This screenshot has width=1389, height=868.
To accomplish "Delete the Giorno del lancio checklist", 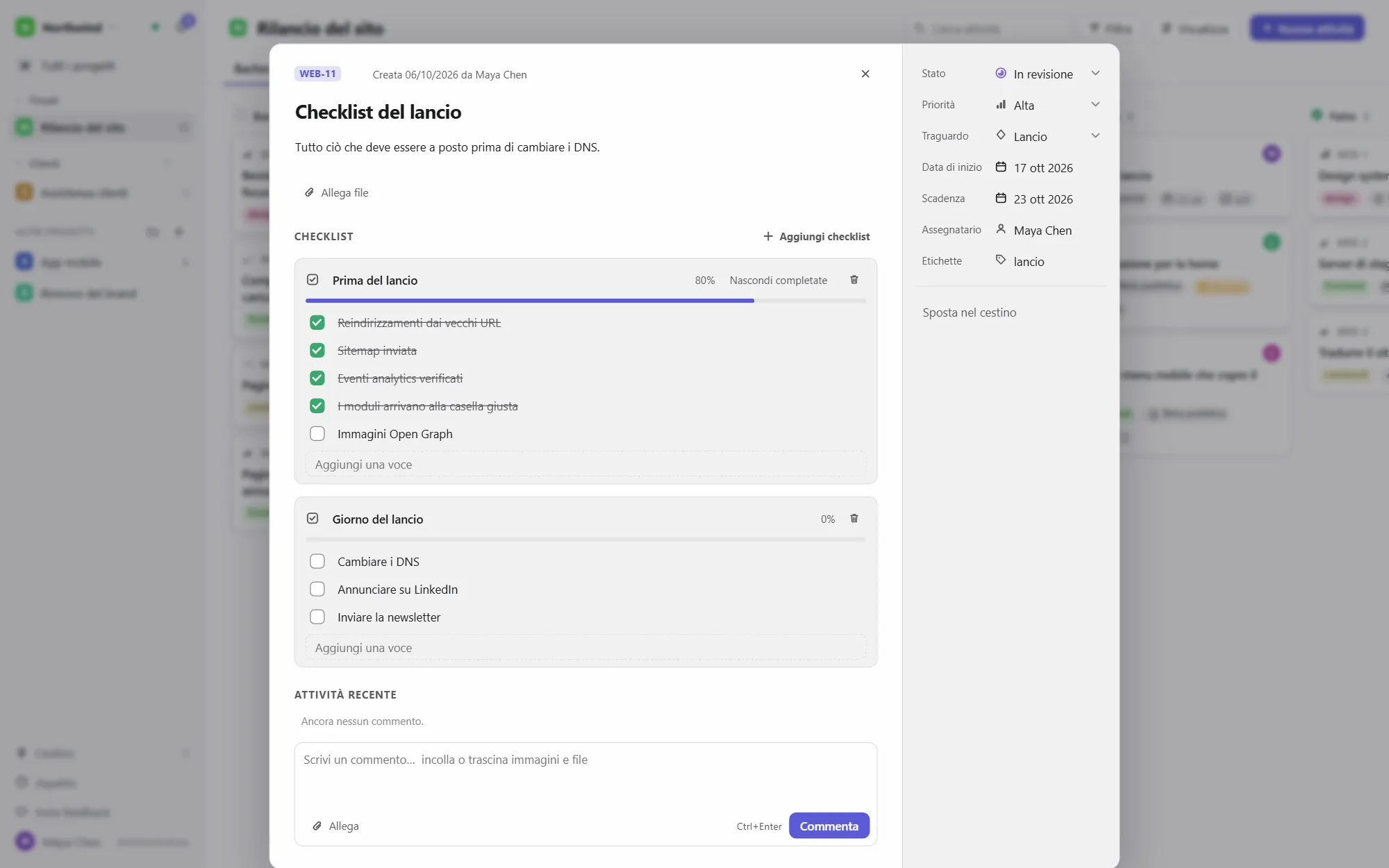I will click(x=854, y=519).
